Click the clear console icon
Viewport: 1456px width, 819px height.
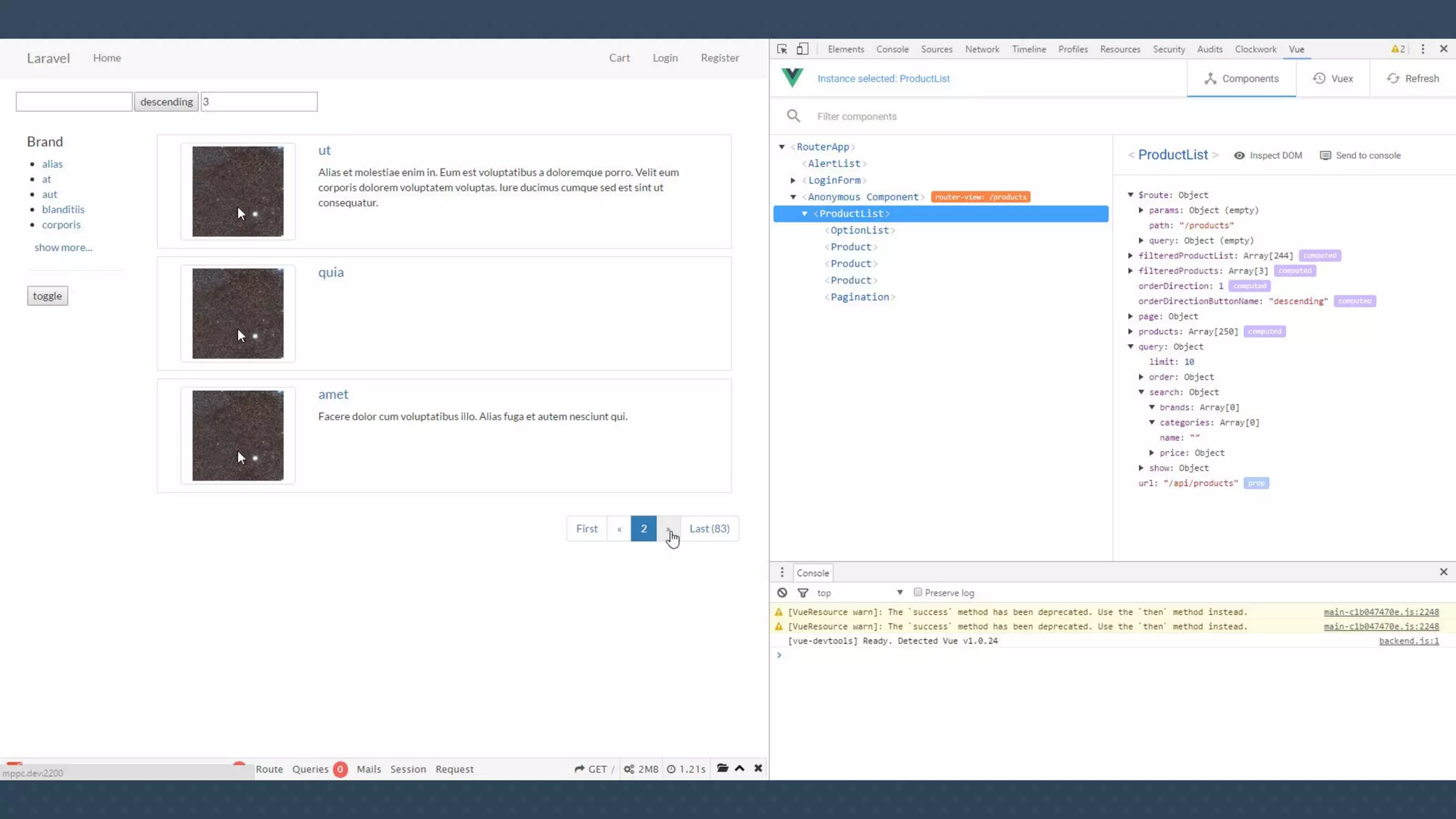782,592
